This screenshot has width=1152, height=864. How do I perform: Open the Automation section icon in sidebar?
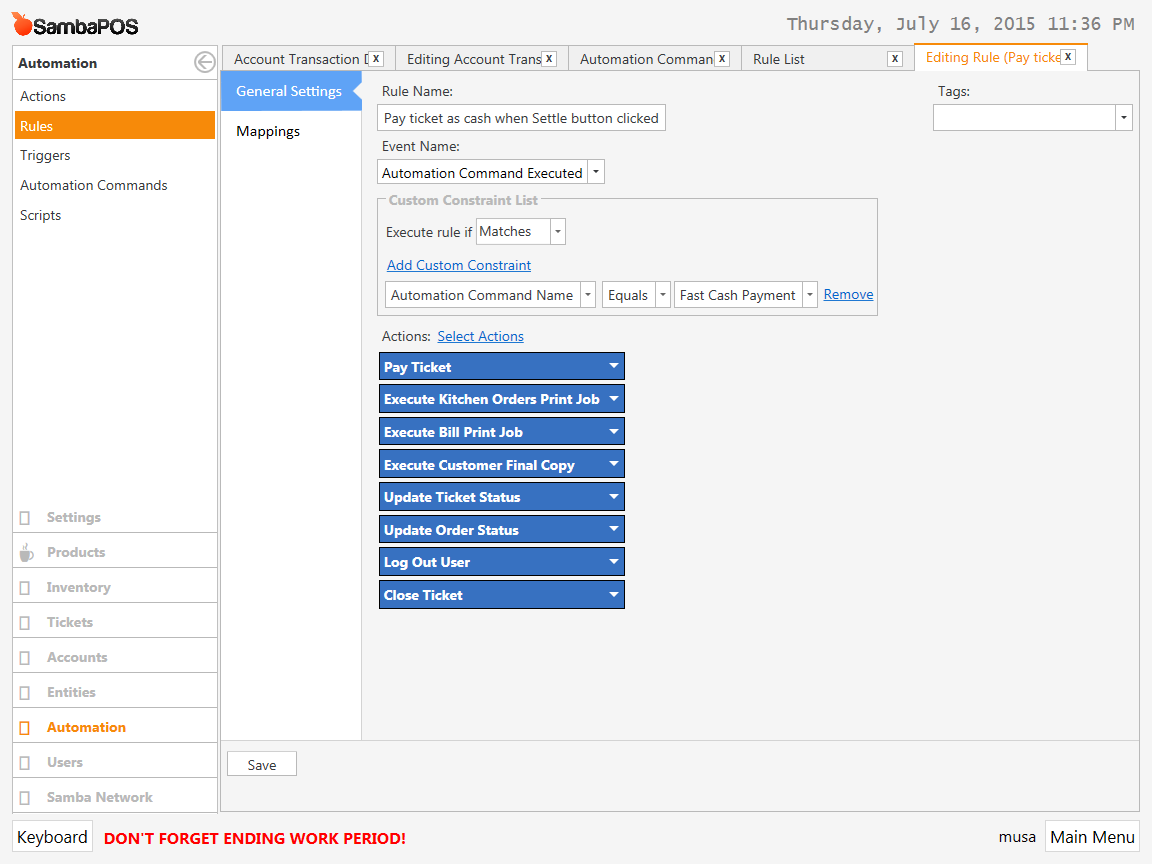[25, 727]
